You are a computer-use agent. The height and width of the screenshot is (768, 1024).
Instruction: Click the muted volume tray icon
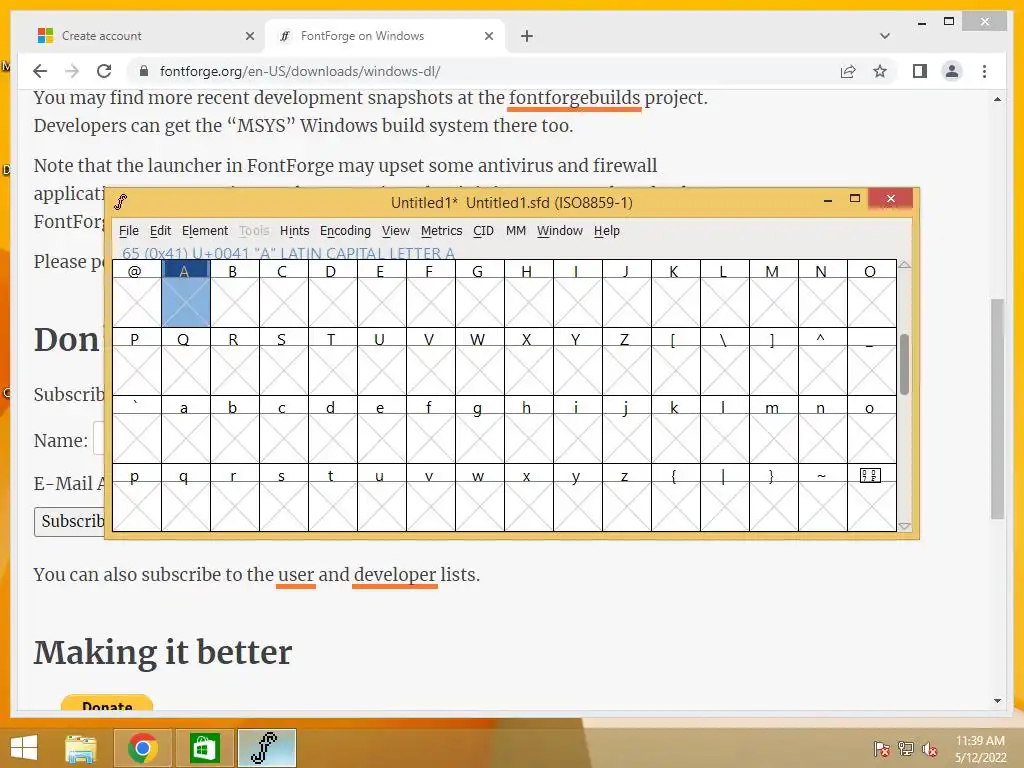930,749
